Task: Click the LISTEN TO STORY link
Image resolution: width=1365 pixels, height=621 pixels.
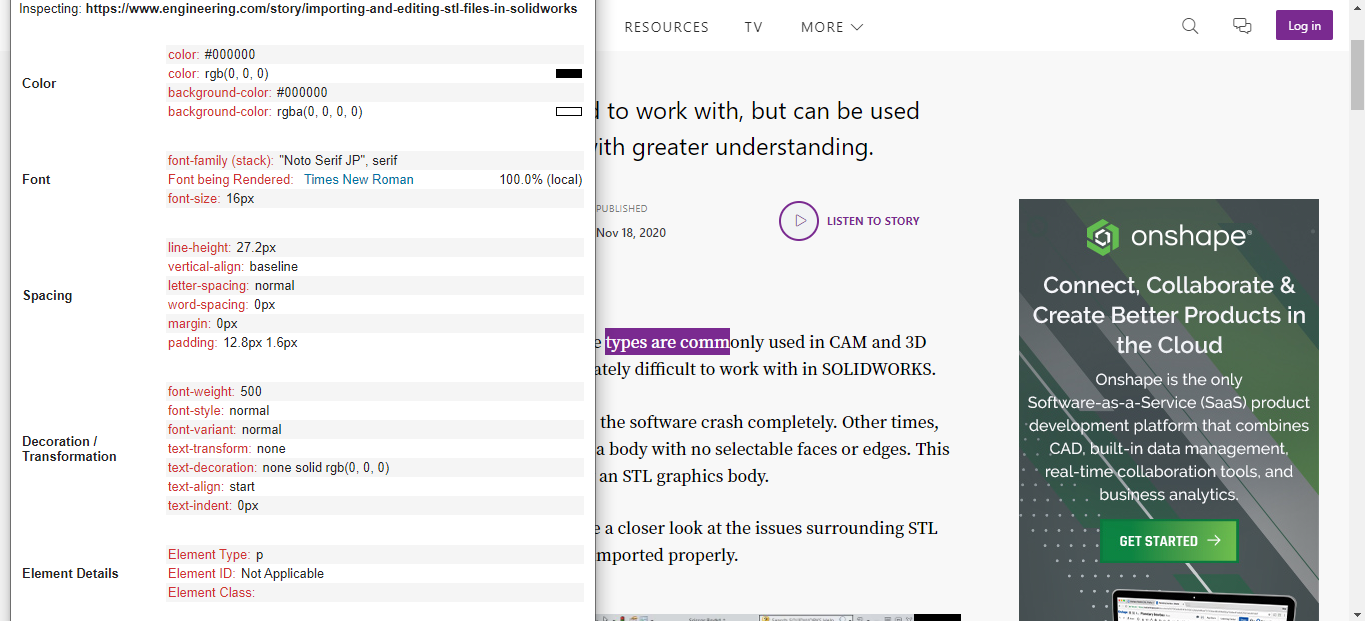Action: pos(873,221)
